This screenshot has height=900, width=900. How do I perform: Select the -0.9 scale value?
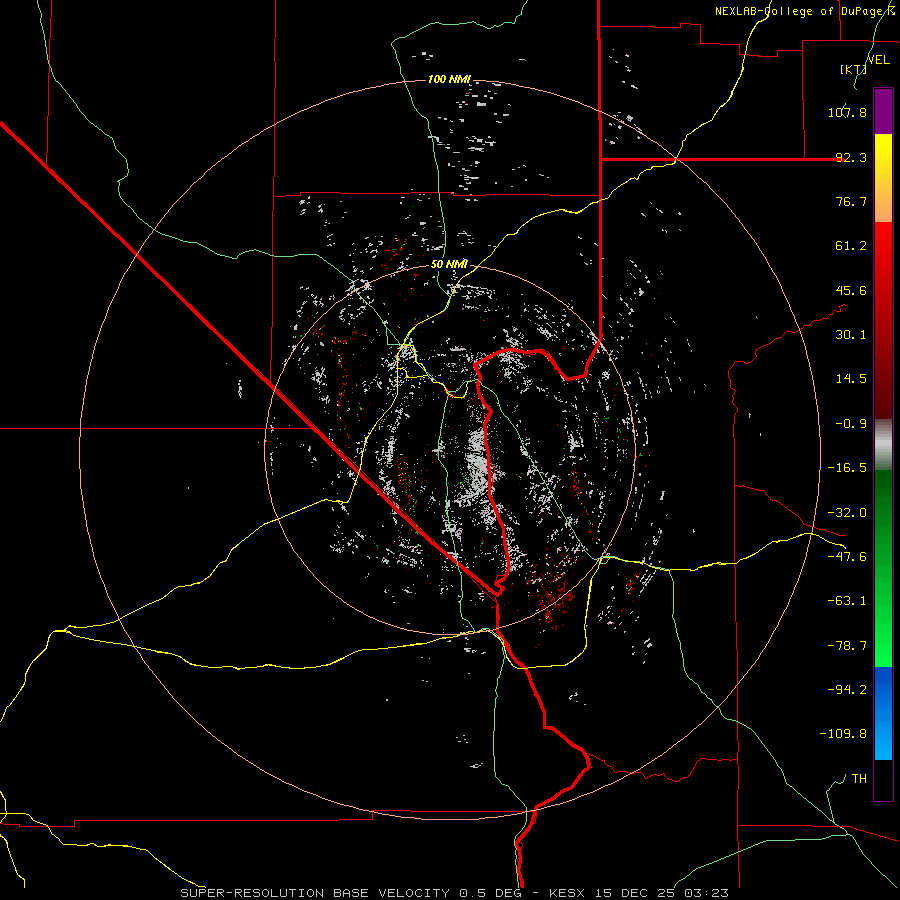[851, 424]
